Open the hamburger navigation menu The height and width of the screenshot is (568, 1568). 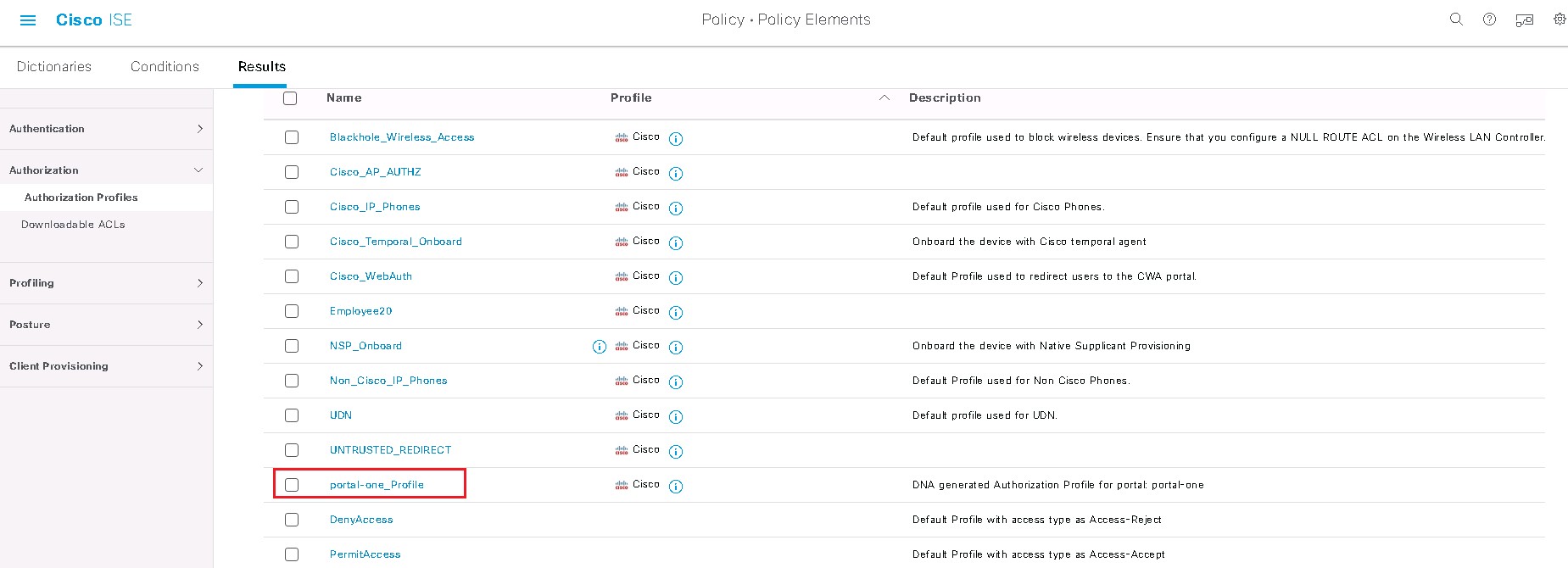pos(28,20)
